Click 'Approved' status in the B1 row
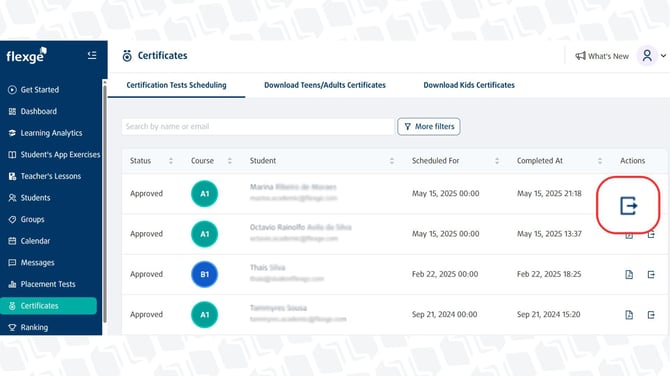 tap(147, 274)
